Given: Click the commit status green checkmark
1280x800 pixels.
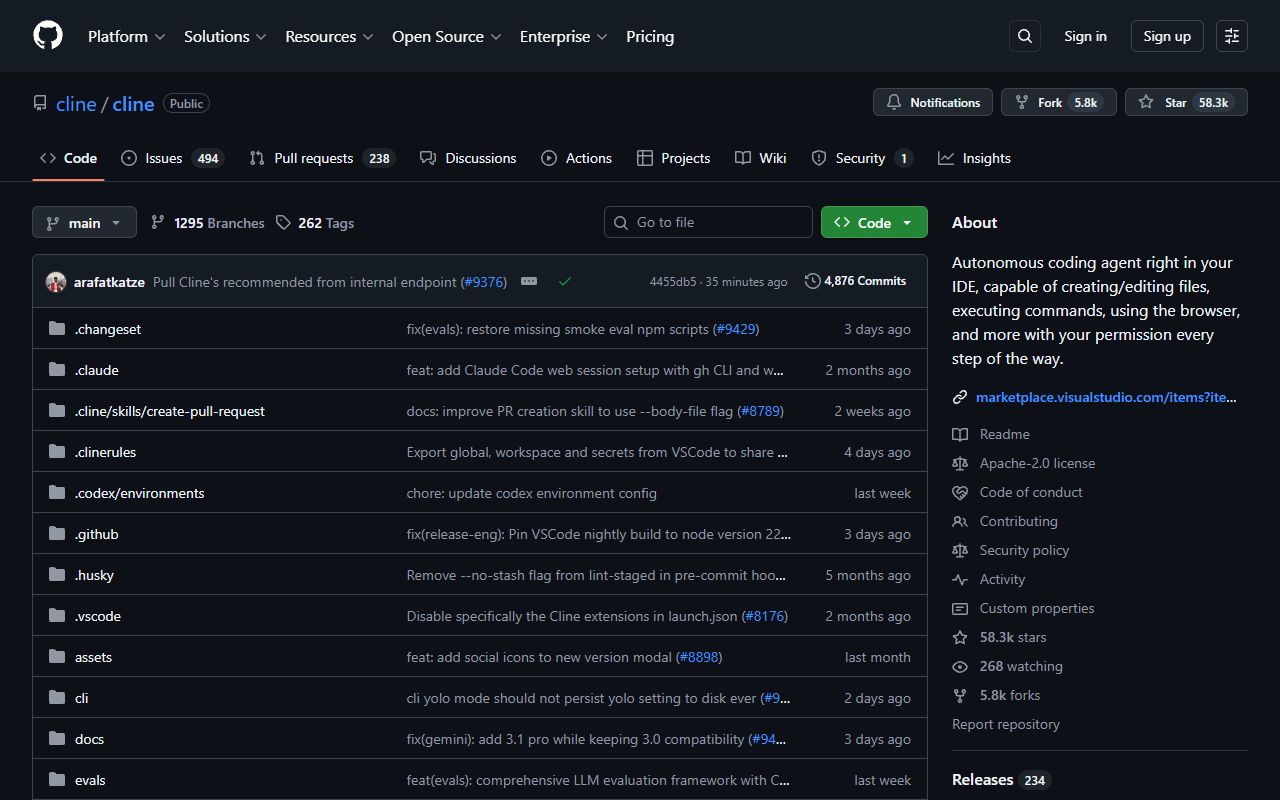Looking at the screenshot, I should (565, 282).
